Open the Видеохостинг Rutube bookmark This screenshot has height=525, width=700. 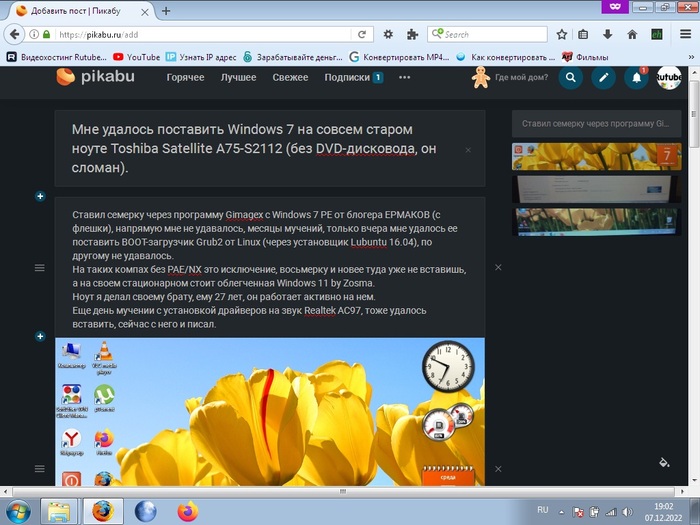click(x=57, y=57)
